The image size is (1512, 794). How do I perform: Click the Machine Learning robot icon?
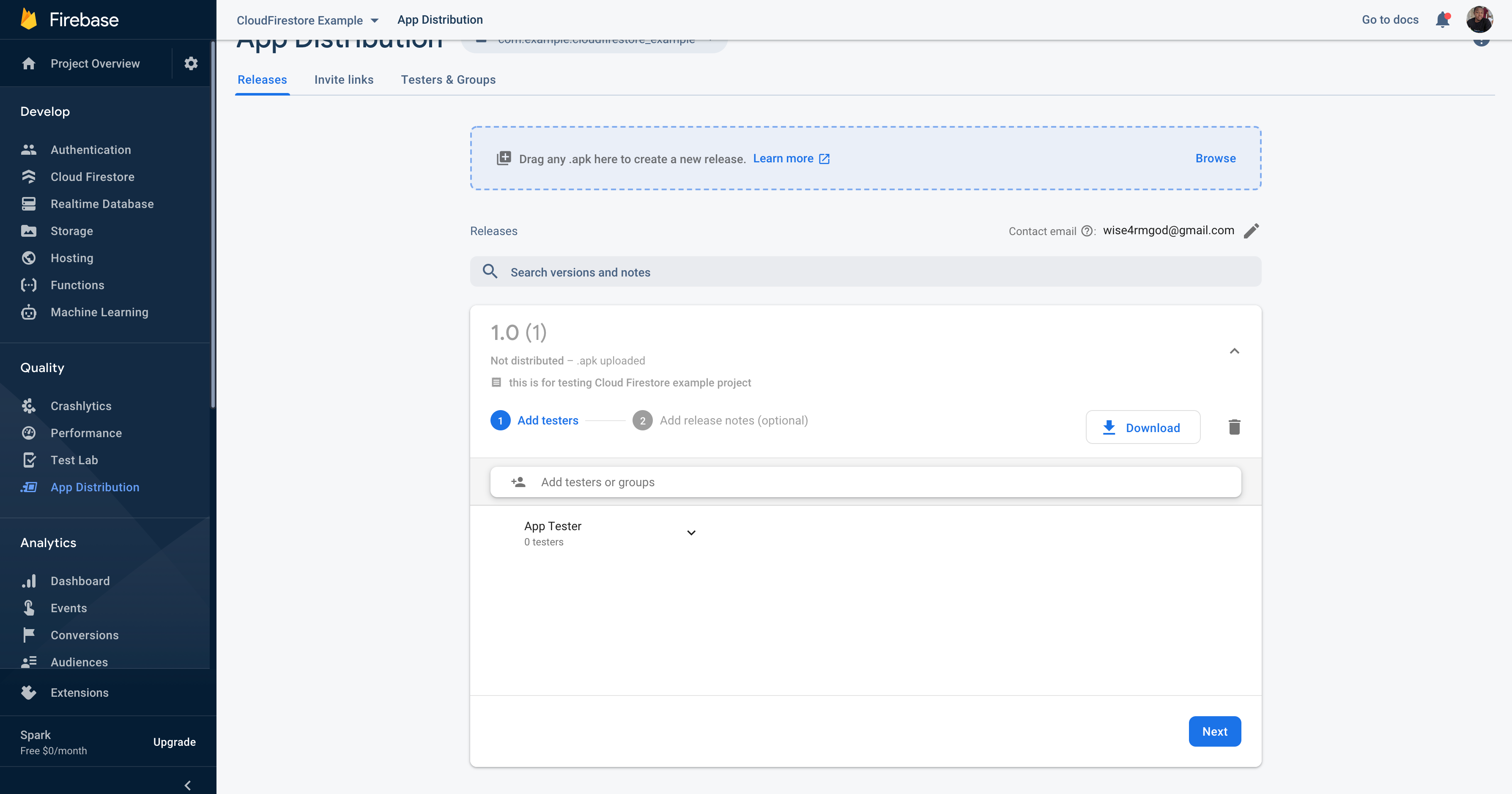pyautogui.click(x=29, y=312)
